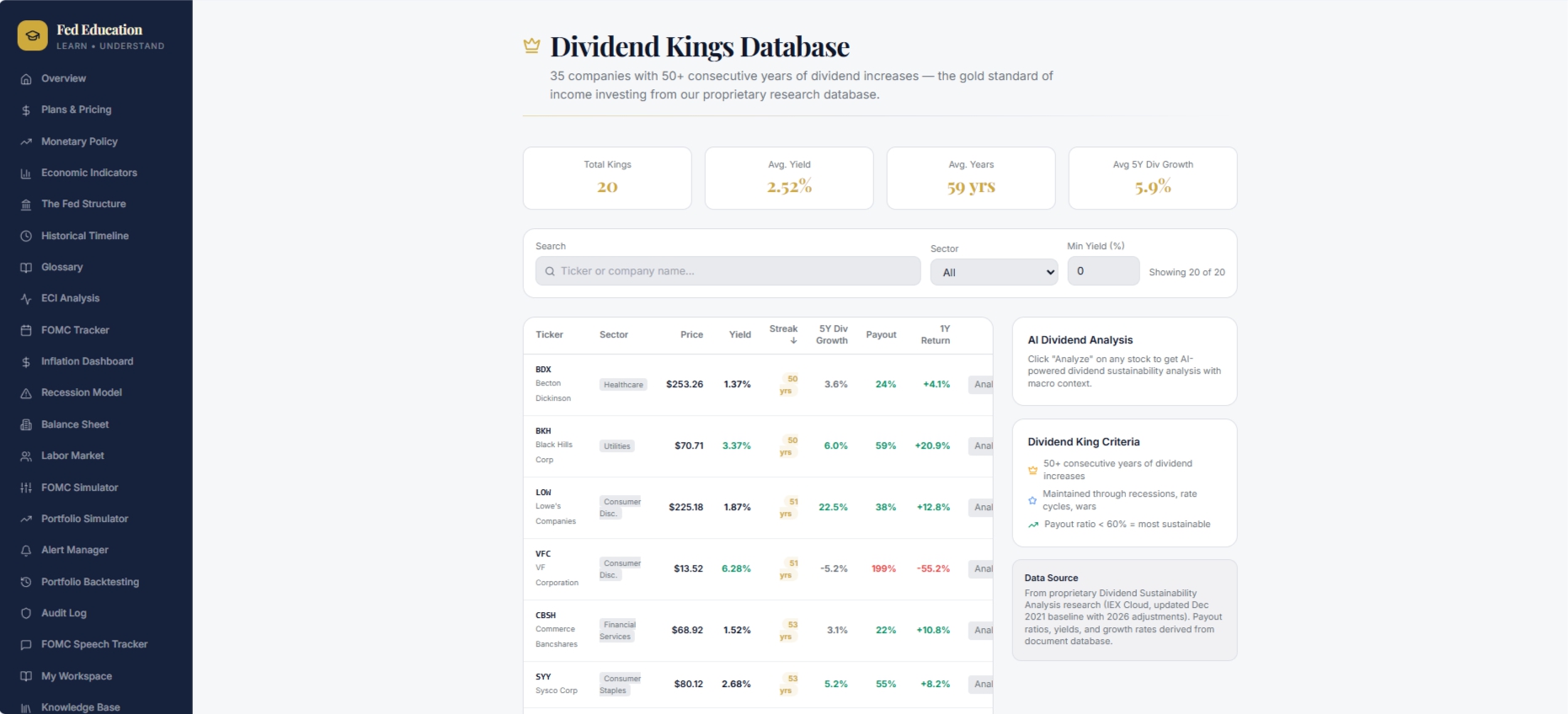Click the Audit Log shield icon
The image size is (1568, 714).
pos(26,613)
